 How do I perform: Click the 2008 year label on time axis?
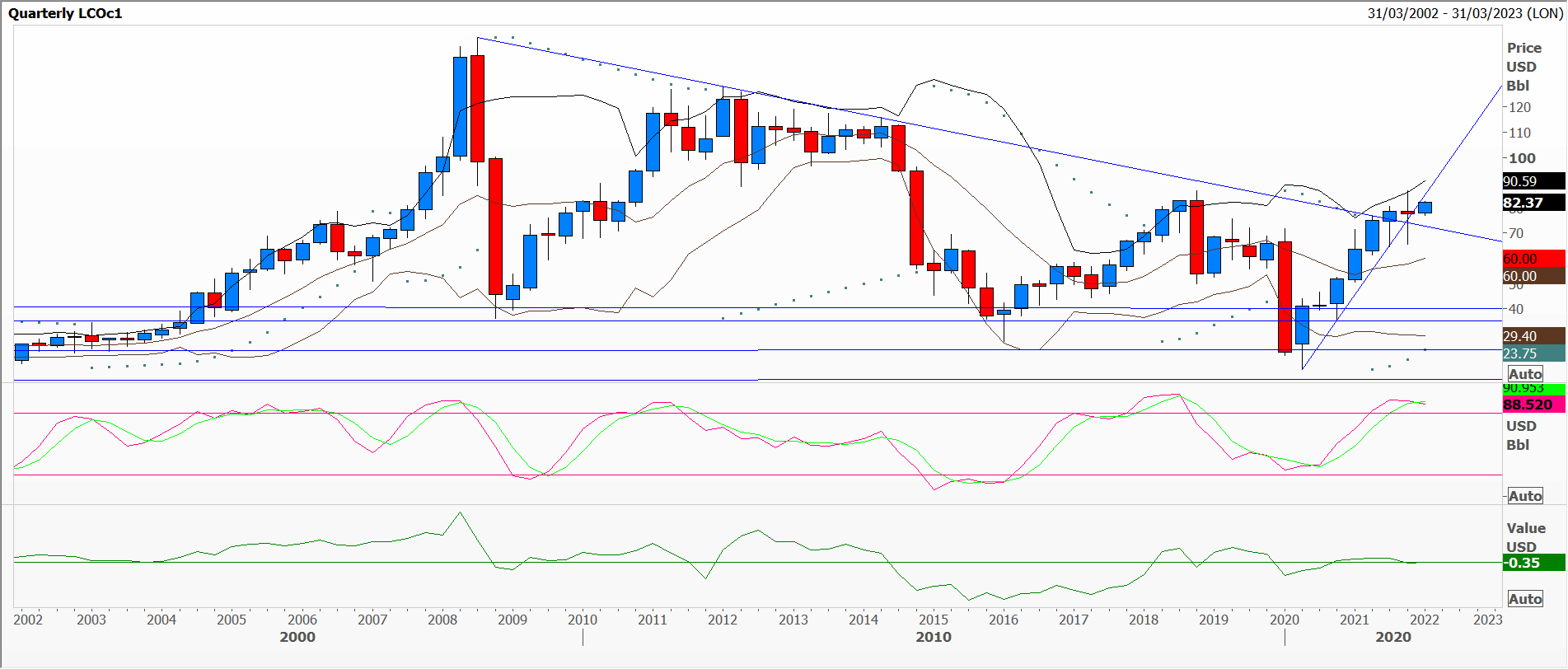click(x=442, y=620)
